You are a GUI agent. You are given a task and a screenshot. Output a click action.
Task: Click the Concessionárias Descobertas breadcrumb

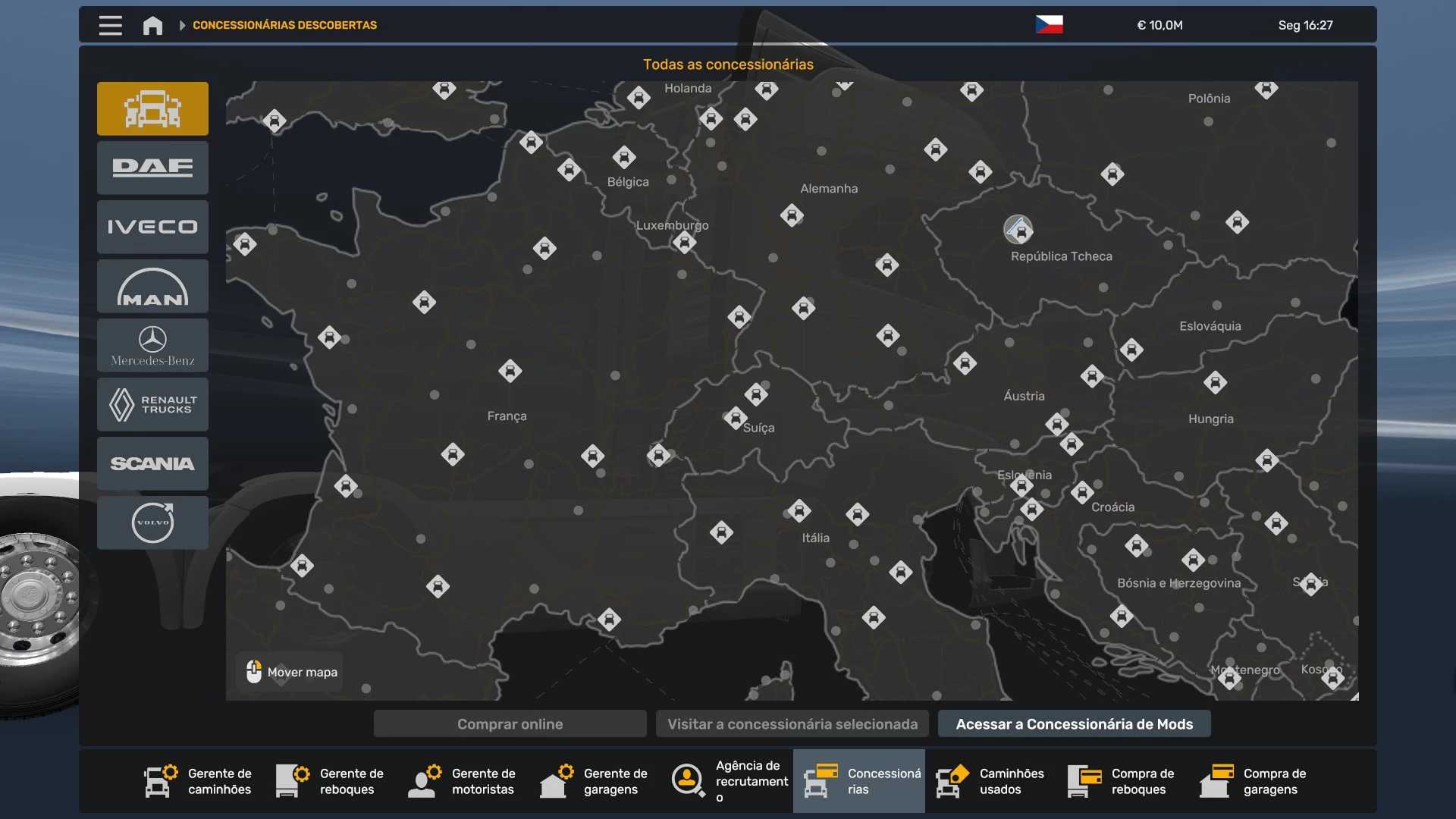(284, 25)
